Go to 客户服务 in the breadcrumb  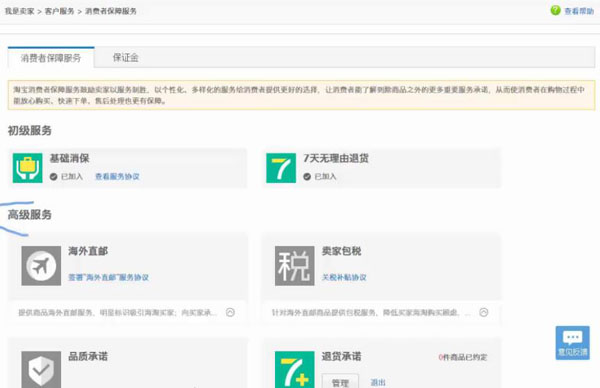[x=59, y=11]
